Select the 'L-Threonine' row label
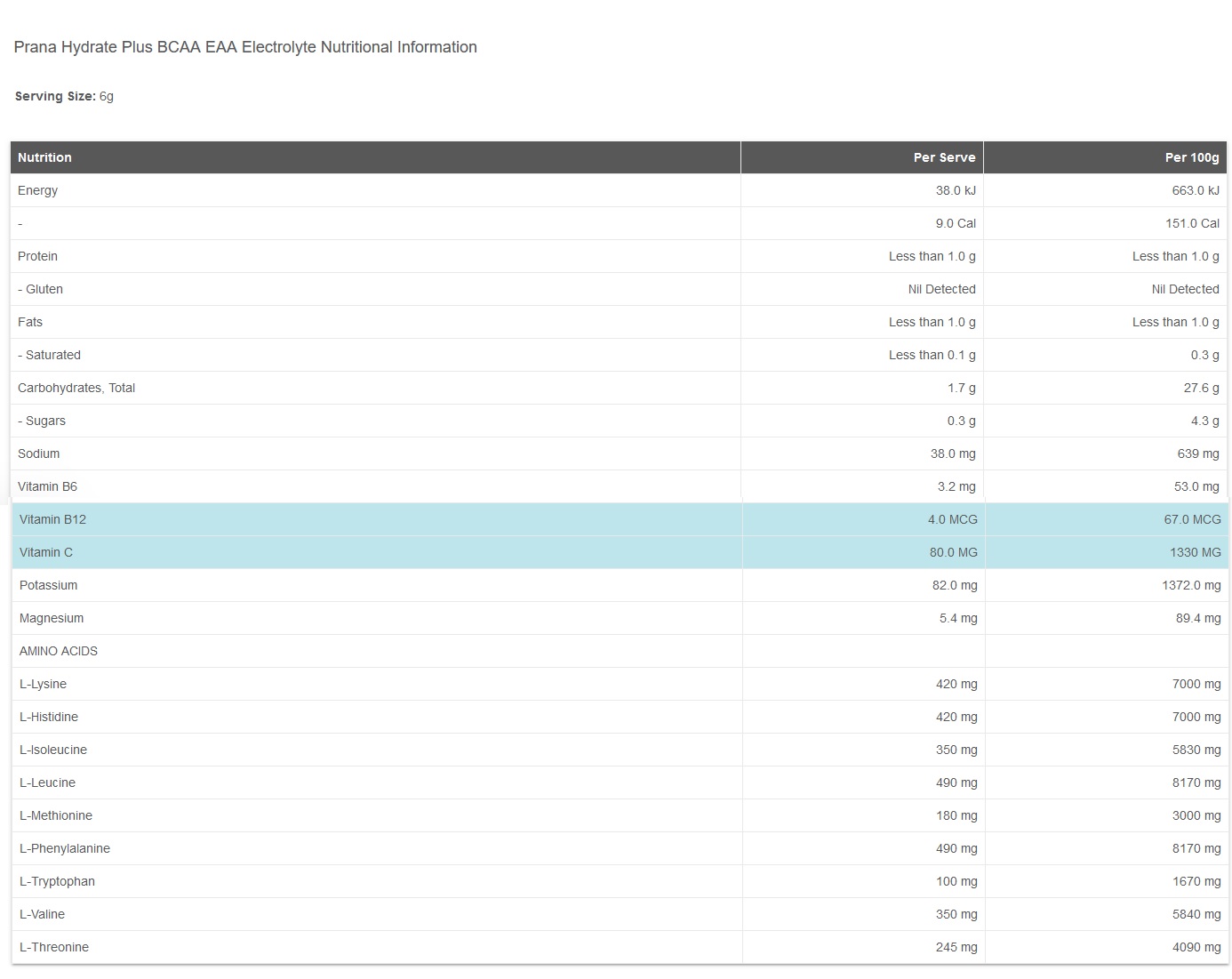Image resolution: width=1232 pixels, height=979 pixels. point(54,947)
